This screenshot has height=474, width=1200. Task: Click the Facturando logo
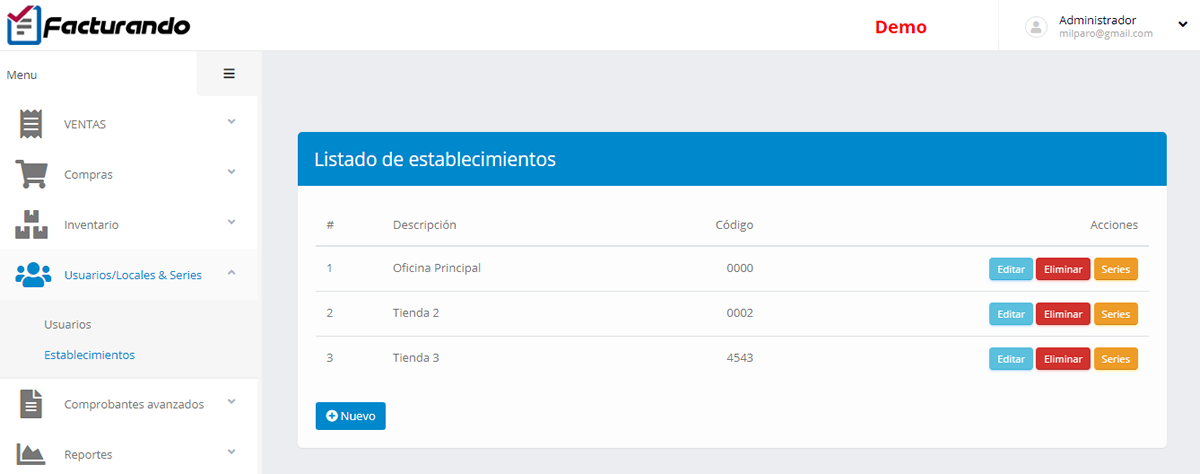tap(98, 25)
